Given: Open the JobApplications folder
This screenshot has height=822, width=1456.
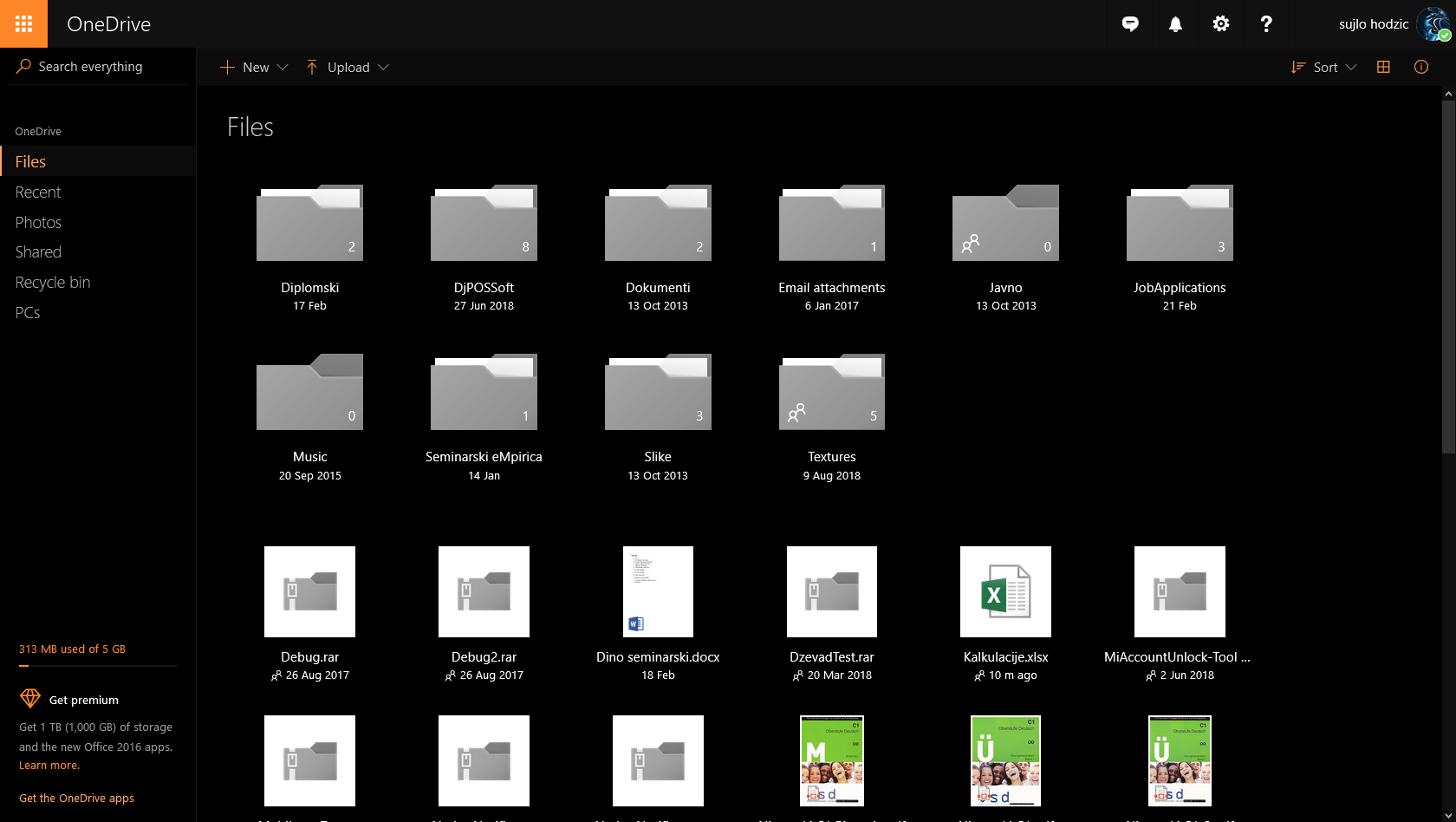Looking at the screenshot, I should click(x=1180, y=223).
